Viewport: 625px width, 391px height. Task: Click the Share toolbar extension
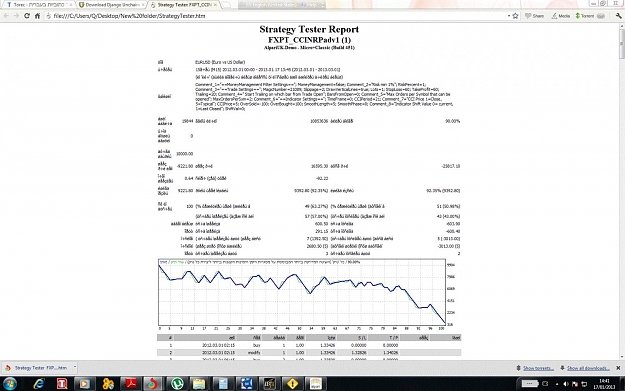pos(535,16)
